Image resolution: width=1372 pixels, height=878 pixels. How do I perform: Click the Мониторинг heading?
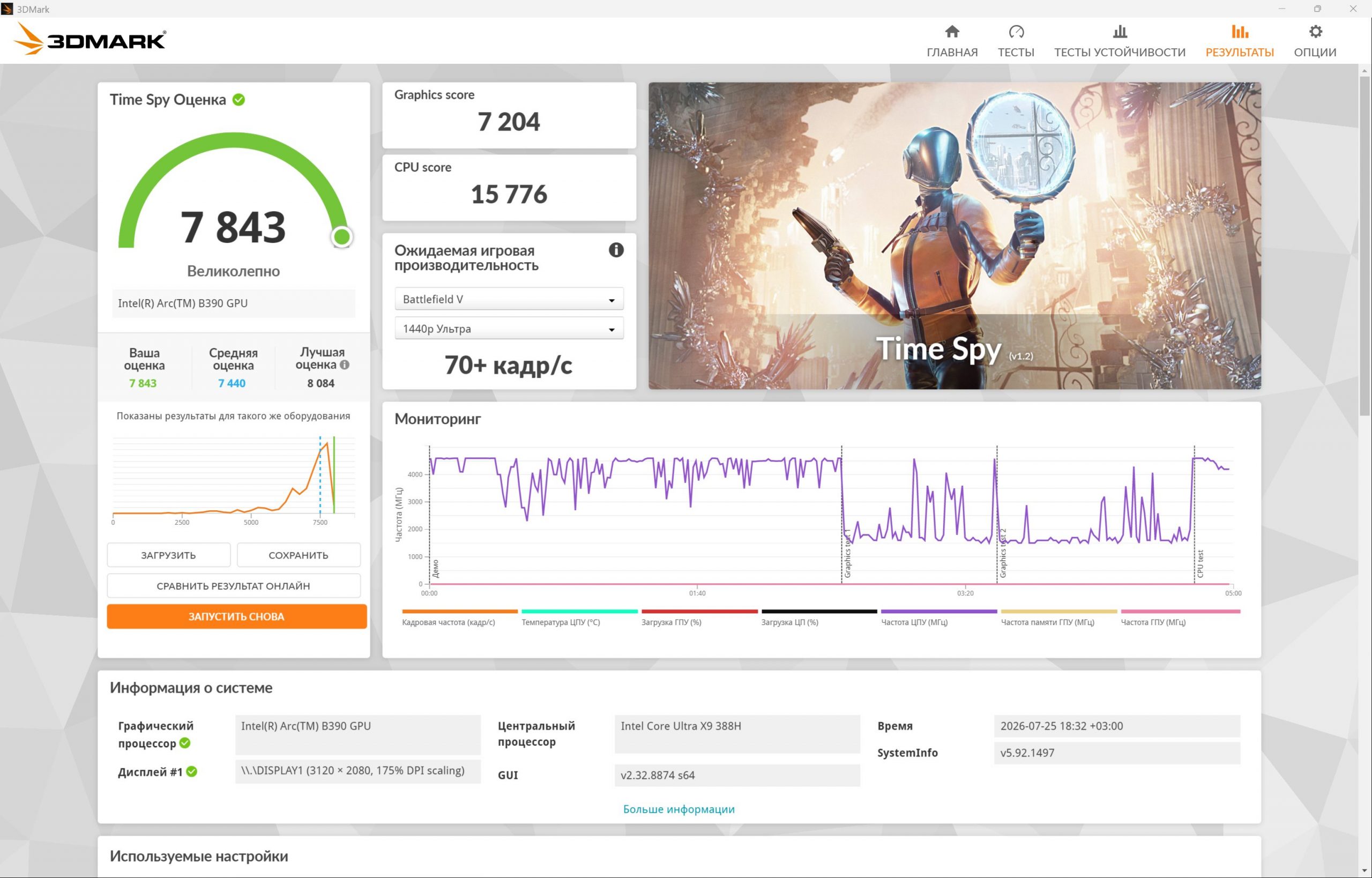(438, 419)
